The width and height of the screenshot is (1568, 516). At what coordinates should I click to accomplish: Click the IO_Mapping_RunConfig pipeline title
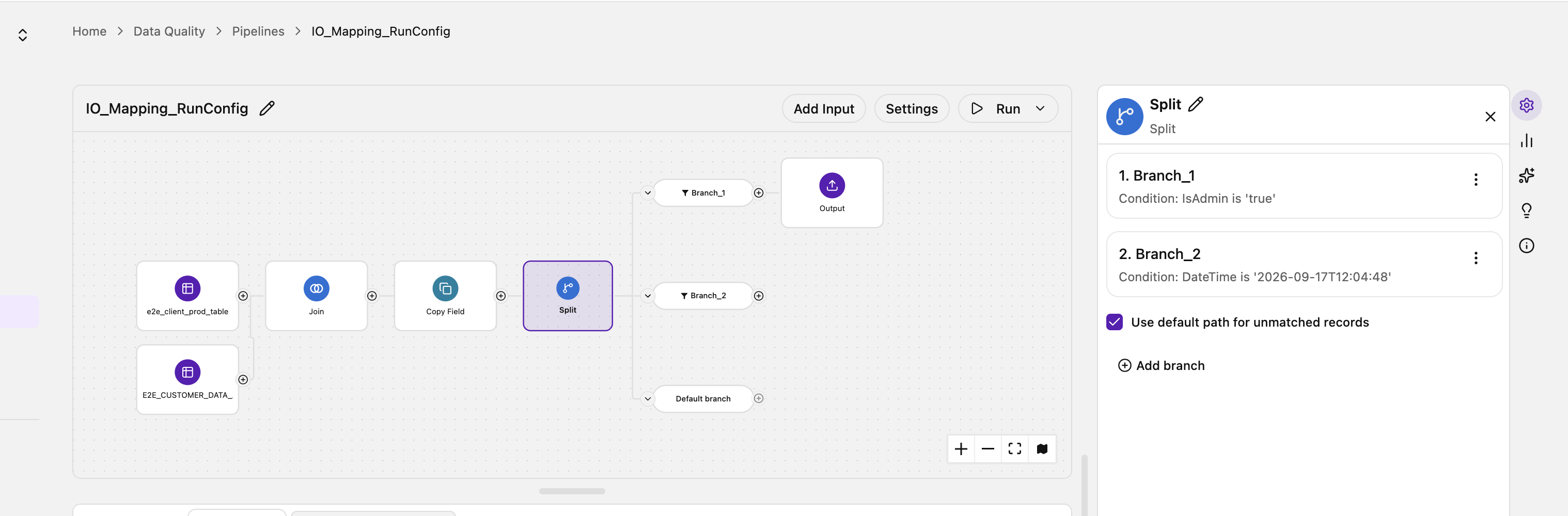point(167,108)
